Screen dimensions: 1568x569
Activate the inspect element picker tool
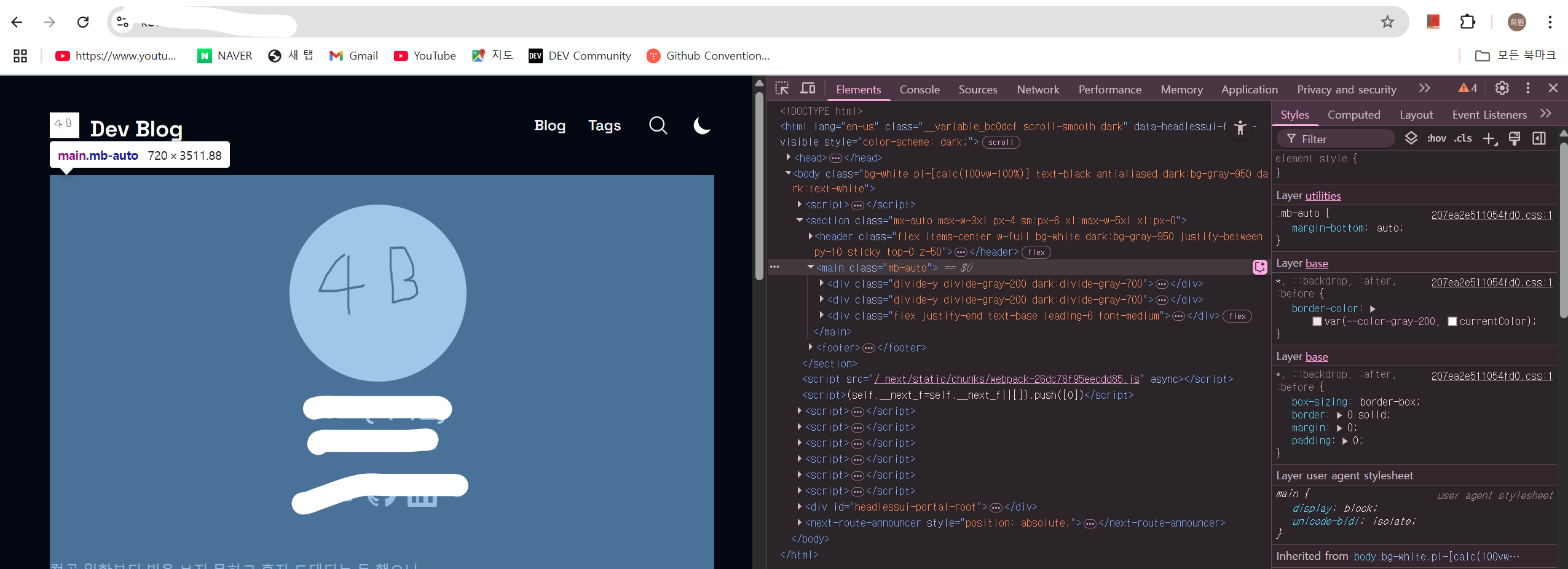pyautogui.click(x=782, y=88)
